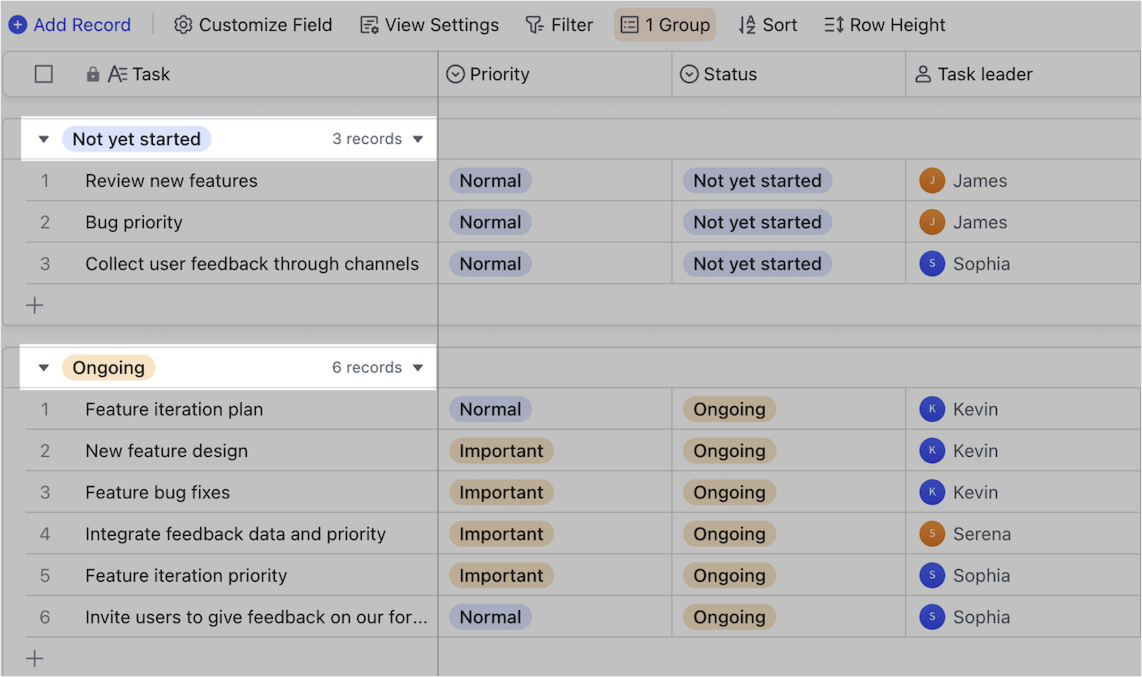Viewport: 1142px width, 677px height.
Task: Click Kevin avatar in New feature design row
Action: click(932, 451)
